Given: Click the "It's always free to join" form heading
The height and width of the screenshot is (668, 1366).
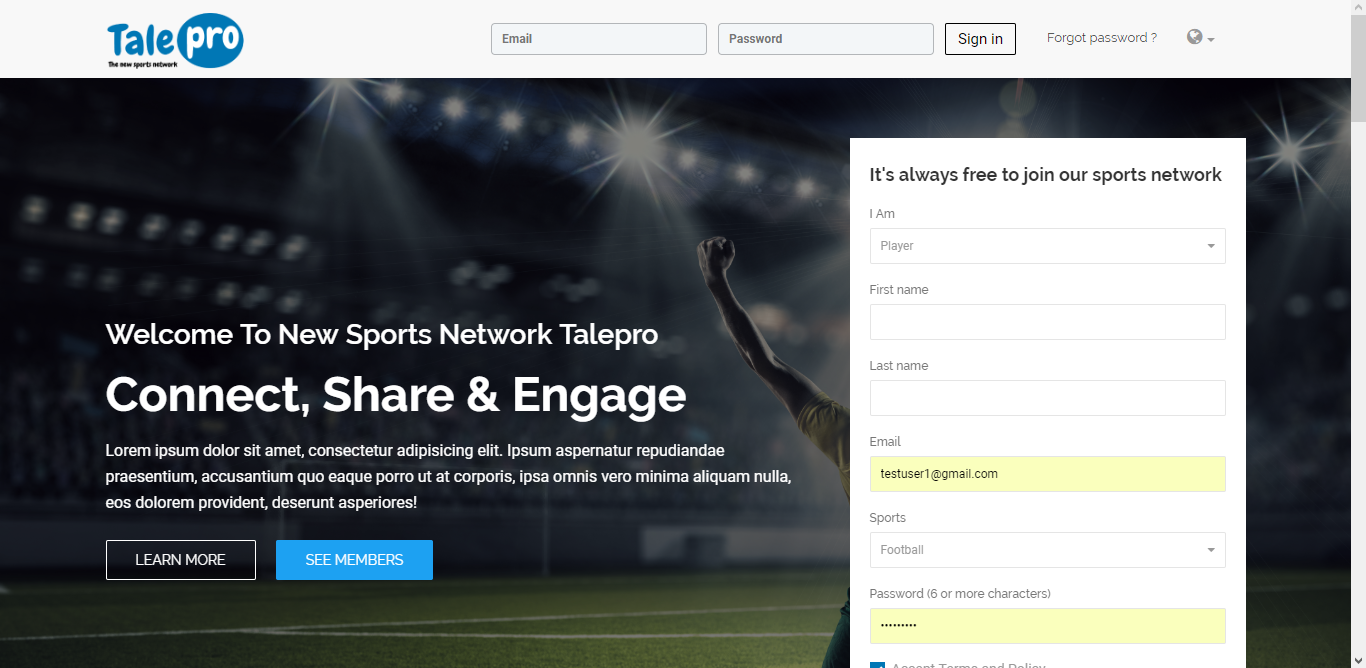Looking at the screenshot, I should [x=1046, y=175].
